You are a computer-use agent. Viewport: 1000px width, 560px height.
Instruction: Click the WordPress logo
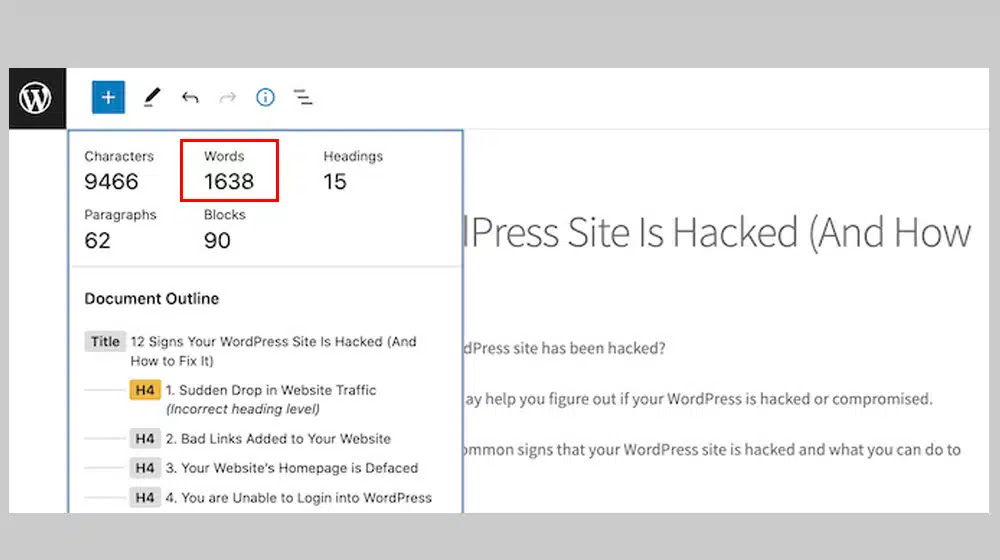click(36, 98)
